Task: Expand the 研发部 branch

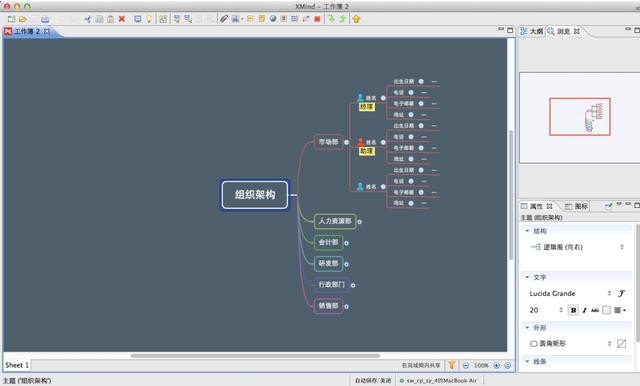Action: (346, 264)
